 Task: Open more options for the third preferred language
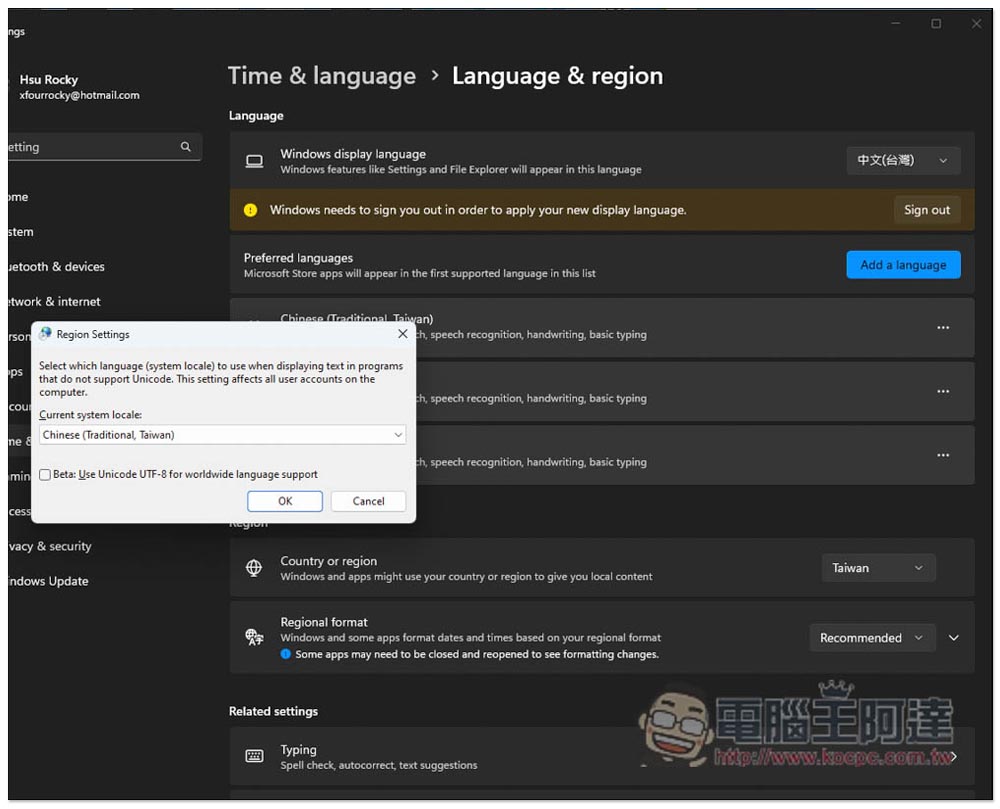(x=943, y=455)
